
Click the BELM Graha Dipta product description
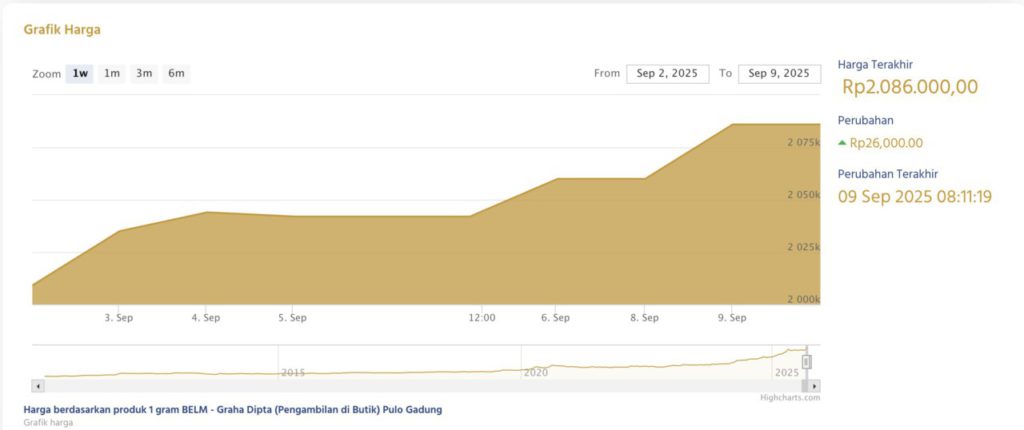click(x=232, y=410)
